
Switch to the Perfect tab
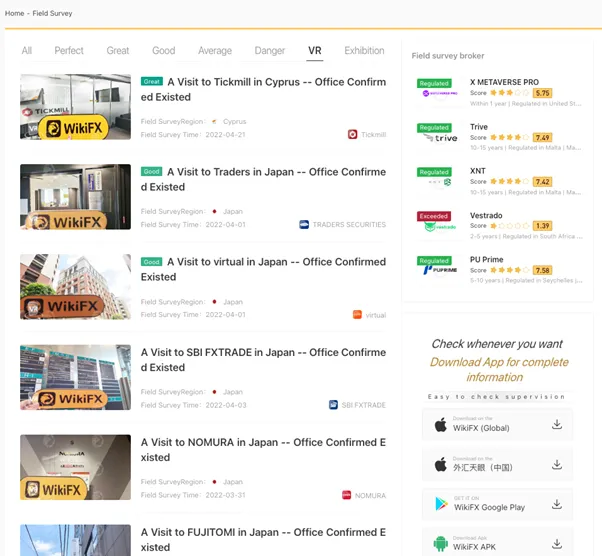pos(69,51)
